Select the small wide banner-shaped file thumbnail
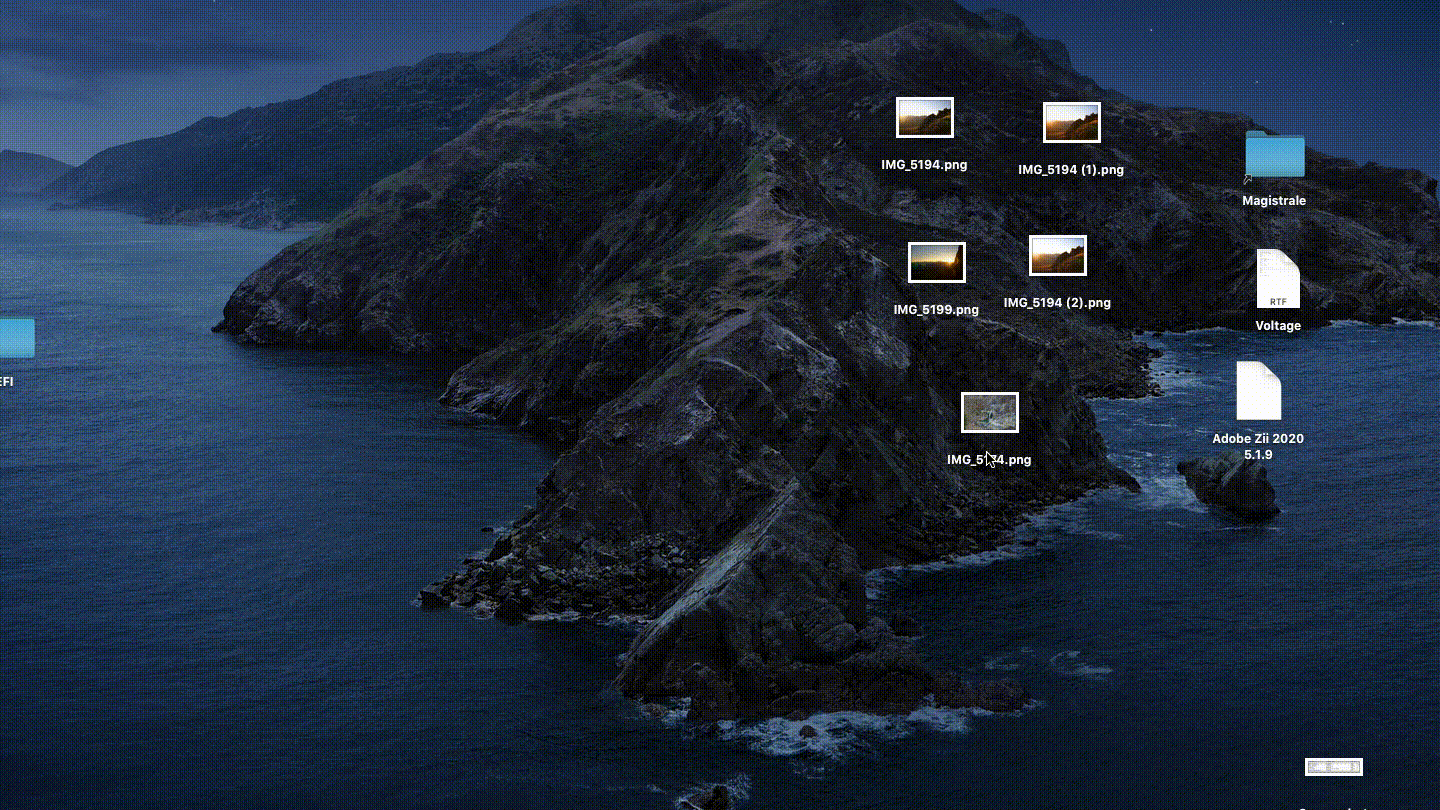 (1334, 767)
